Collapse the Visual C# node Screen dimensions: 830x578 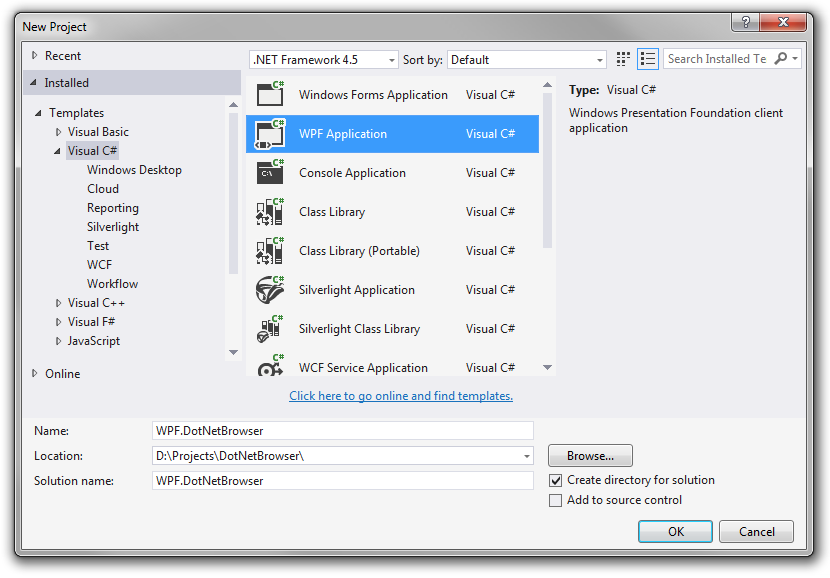pyautogui.click(x=57, y=151)
